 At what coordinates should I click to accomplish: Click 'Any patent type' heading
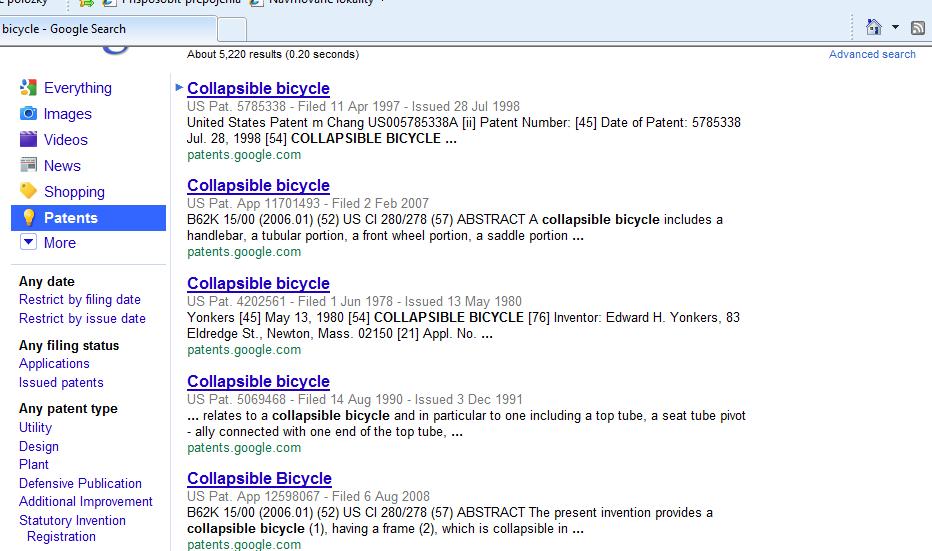pos(68,409)
